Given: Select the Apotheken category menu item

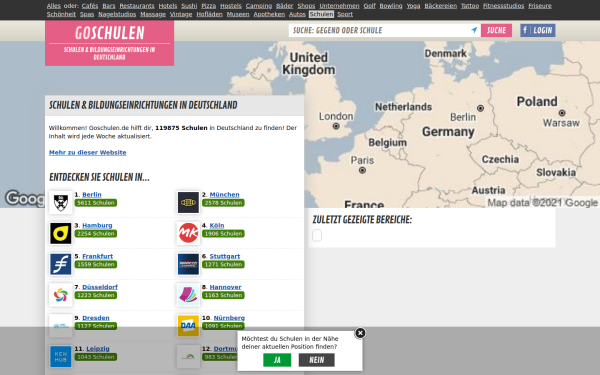Looking at the screenshot, I should click(x=269, y=14).
